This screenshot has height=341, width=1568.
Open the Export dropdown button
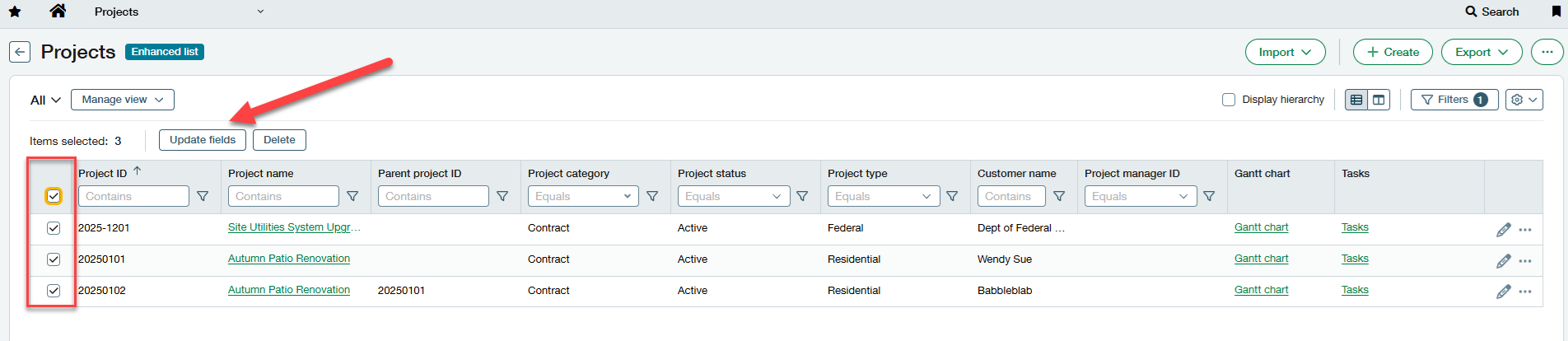1482,52
